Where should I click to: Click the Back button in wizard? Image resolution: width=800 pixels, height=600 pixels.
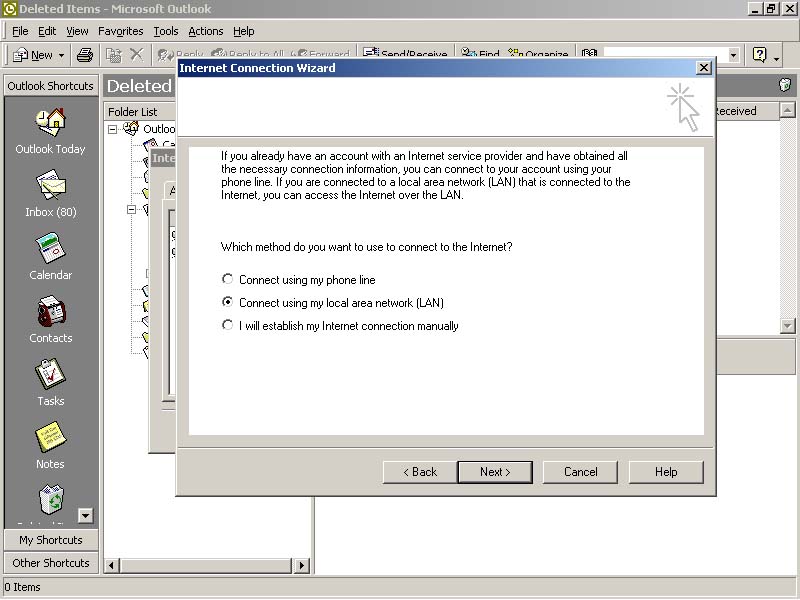420,472
